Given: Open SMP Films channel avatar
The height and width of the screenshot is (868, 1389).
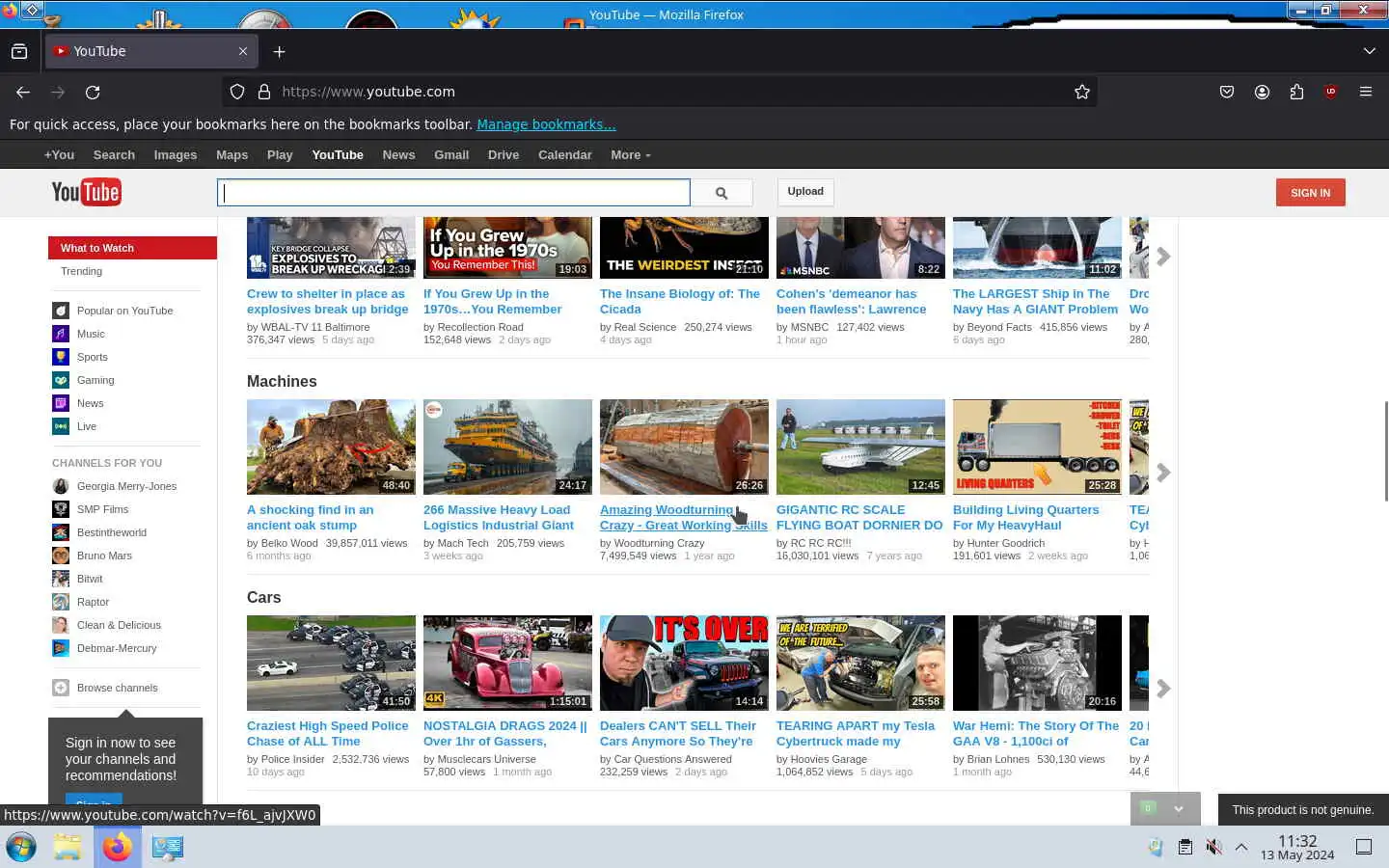Looking at the screenshot, I should click(x=61, y=509).
